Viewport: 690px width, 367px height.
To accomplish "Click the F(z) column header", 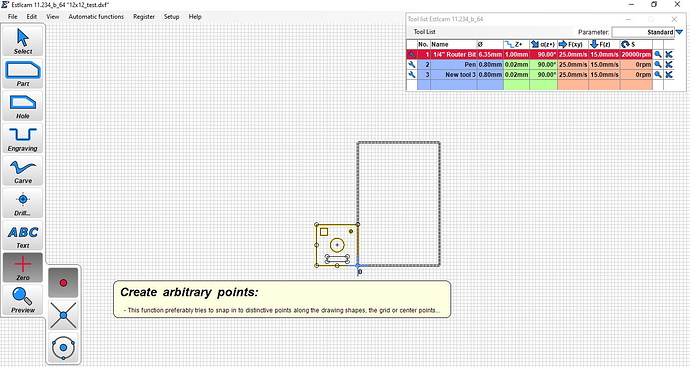I will [x=604, y=44].
